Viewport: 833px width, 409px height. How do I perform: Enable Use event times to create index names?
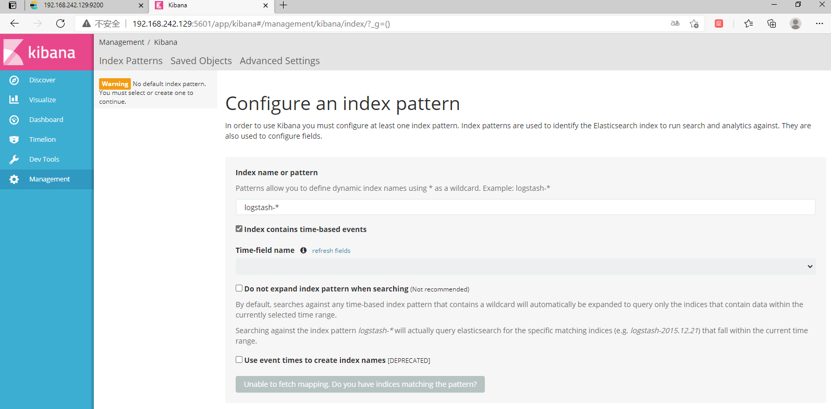(239, 360)
